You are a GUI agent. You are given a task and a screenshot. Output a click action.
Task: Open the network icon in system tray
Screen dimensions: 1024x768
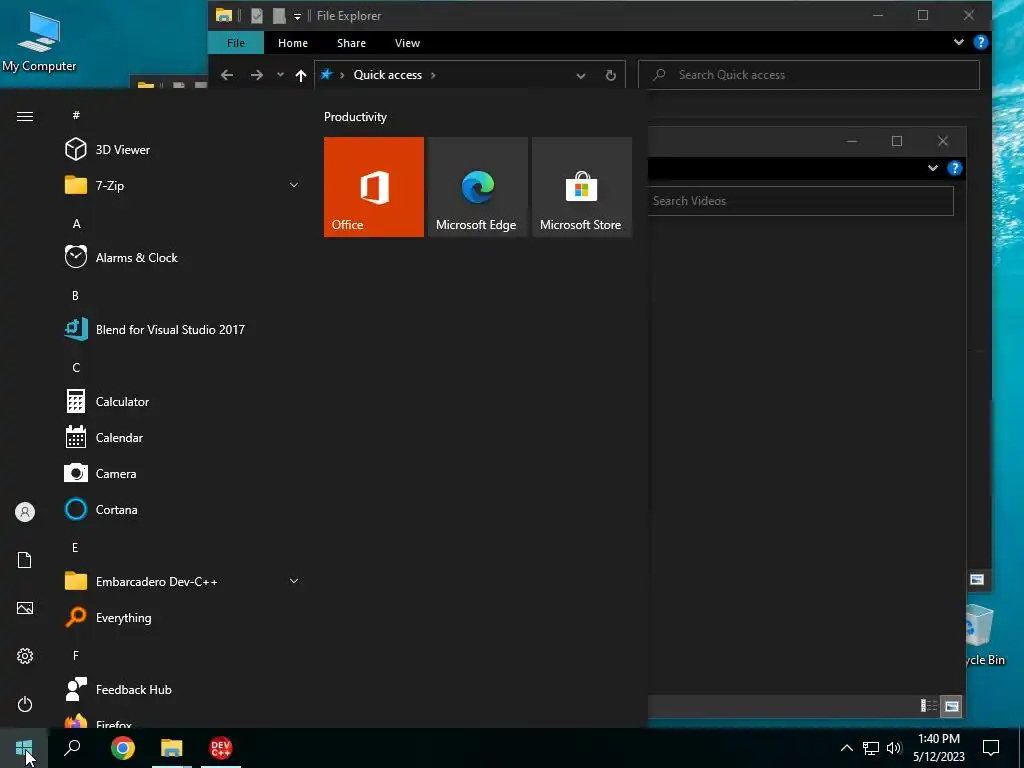(x=871, y=748)
